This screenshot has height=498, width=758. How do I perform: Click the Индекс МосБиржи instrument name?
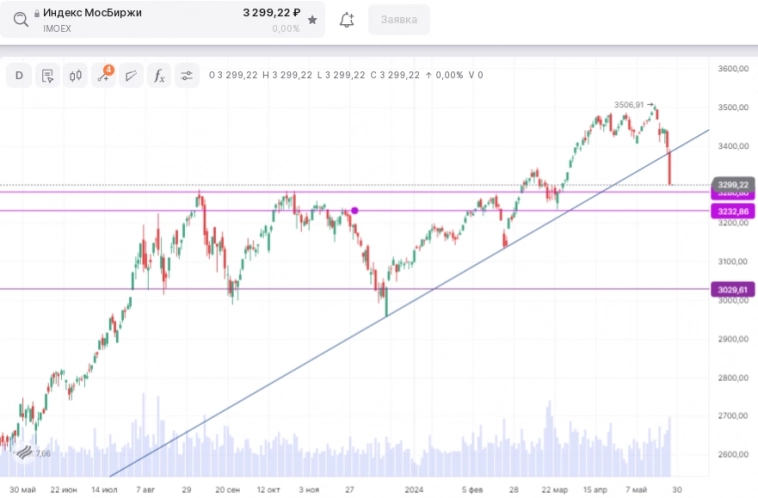tap(92, 13)
